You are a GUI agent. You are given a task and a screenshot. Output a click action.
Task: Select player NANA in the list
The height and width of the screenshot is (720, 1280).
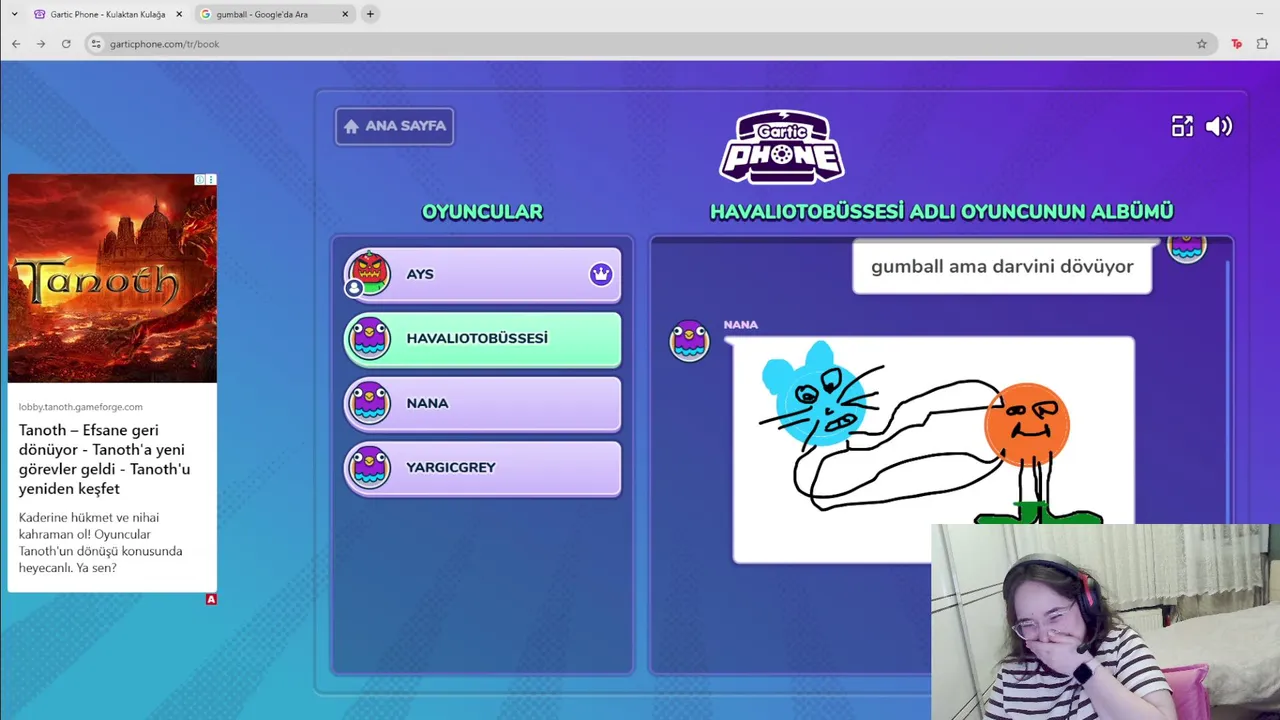coord(482,403)
